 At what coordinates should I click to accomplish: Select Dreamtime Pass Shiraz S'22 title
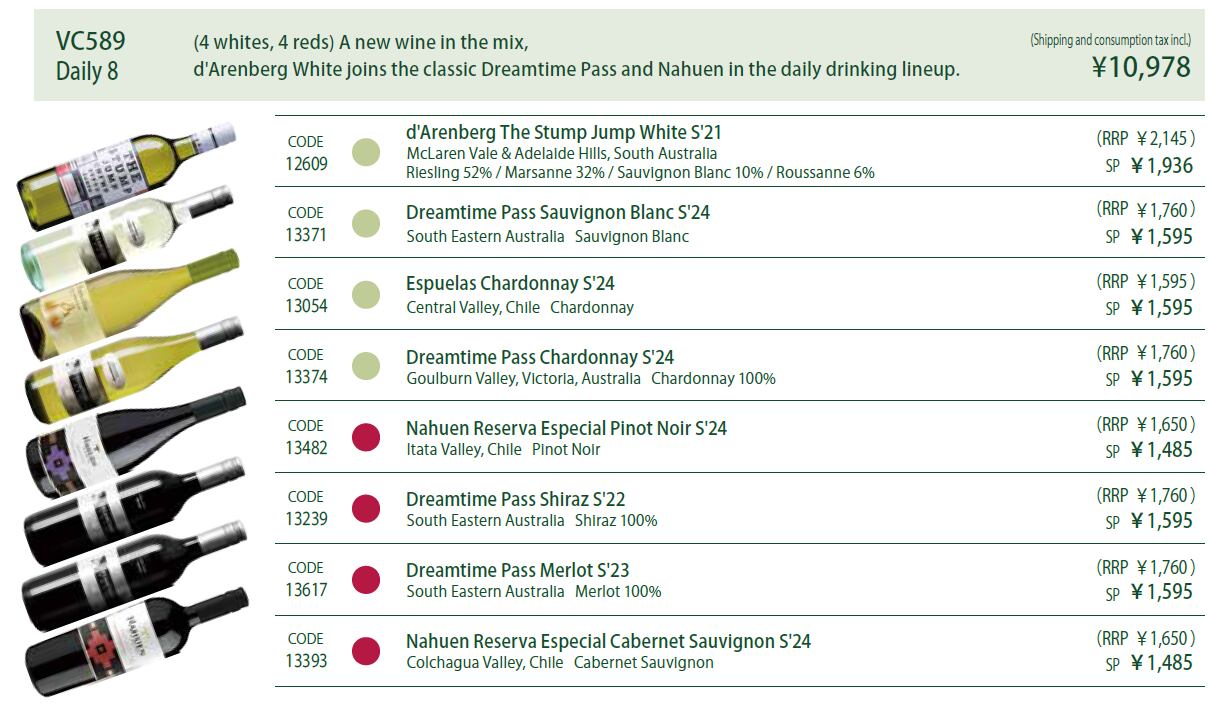(515, 499)
